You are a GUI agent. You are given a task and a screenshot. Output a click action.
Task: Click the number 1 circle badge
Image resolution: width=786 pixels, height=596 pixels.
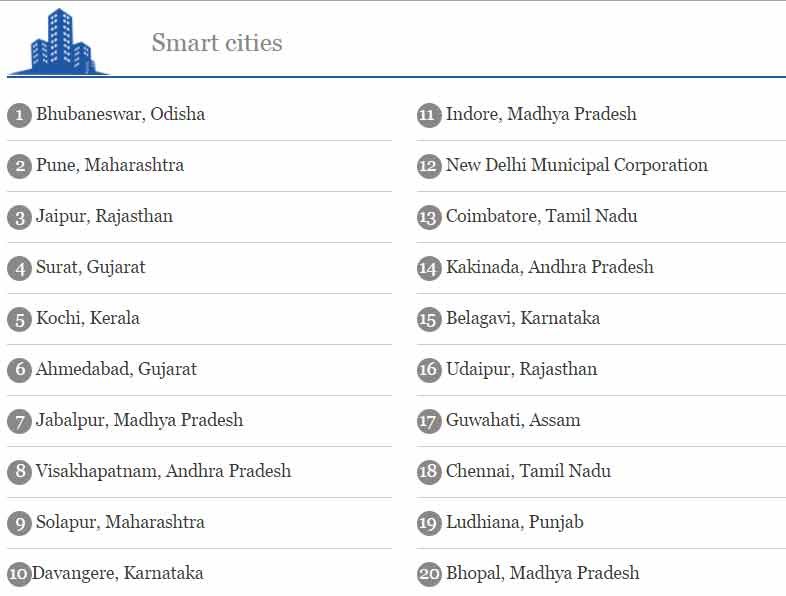point(20,115)
